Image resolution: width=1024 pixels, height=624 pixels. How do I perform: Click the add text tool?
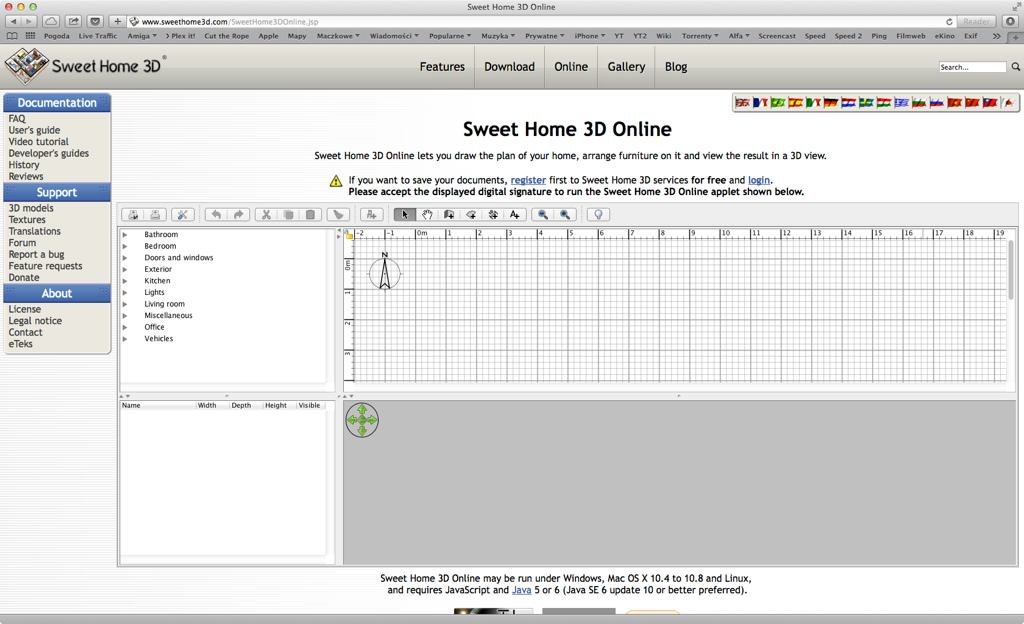coord(515,215)
